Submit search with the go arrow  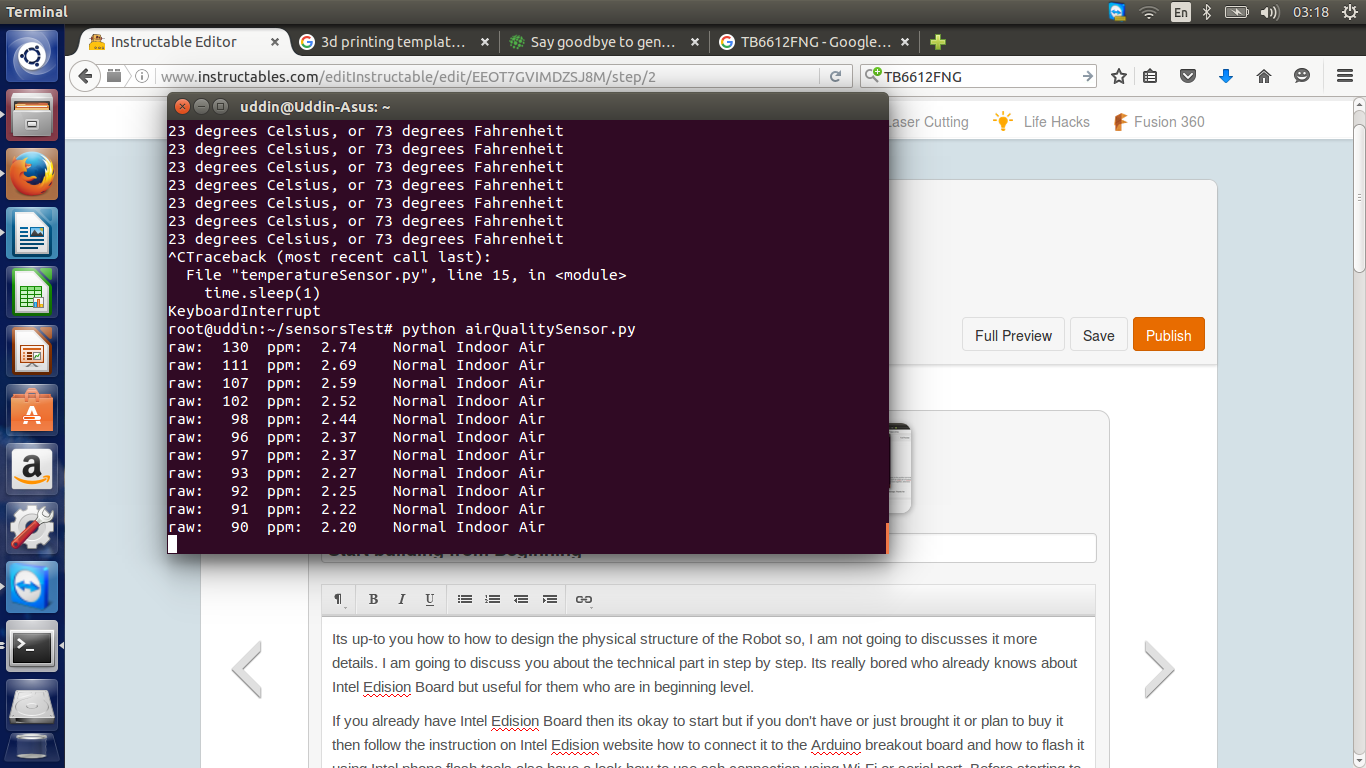pos(1088,76)
